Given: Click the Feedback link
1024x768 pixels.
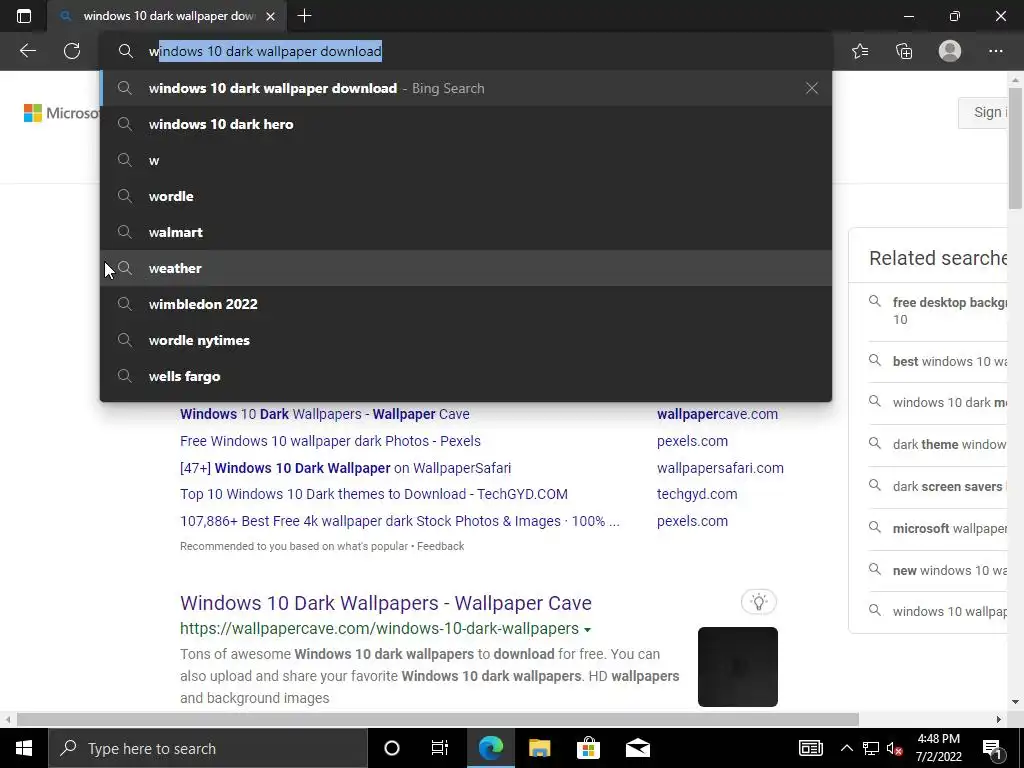Looking at the screenshot, I should pos(440,546).
